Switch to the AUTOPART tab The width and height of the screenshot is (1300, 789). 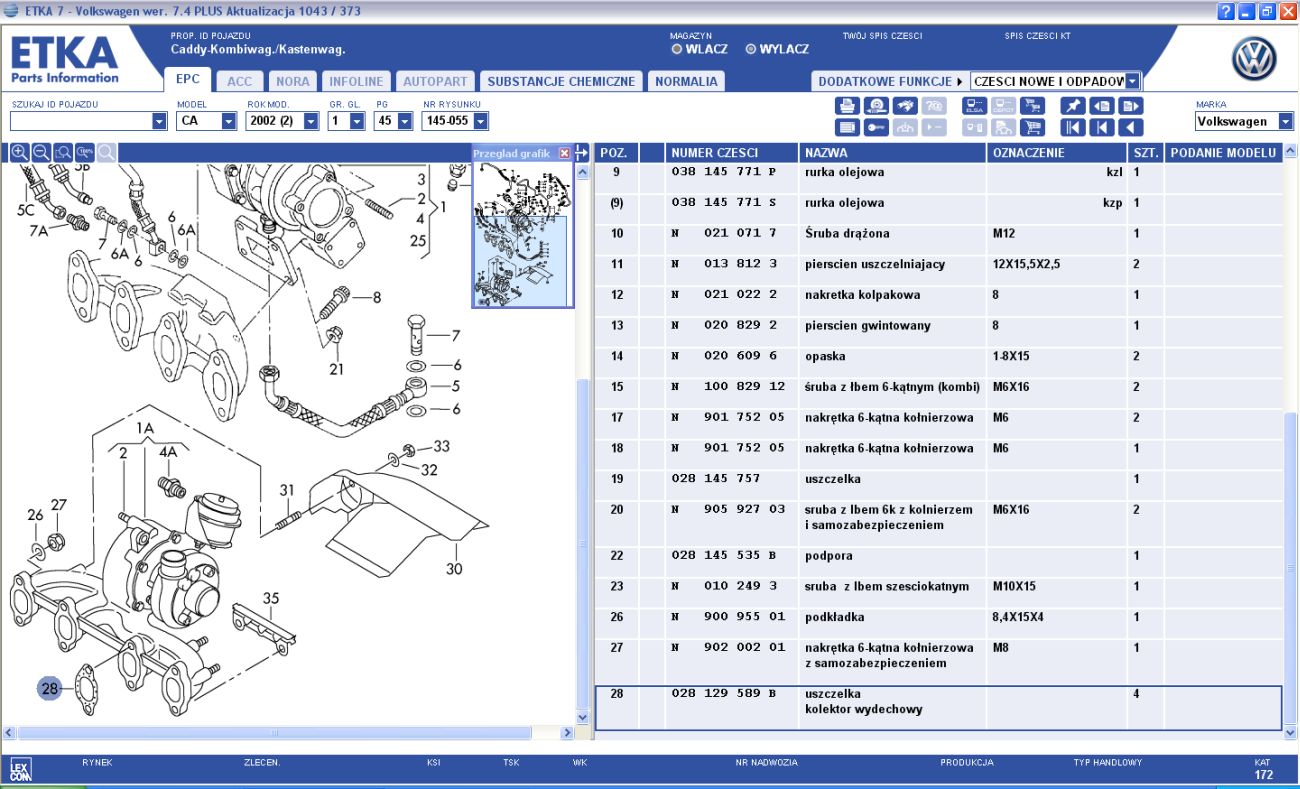point(435,81)
